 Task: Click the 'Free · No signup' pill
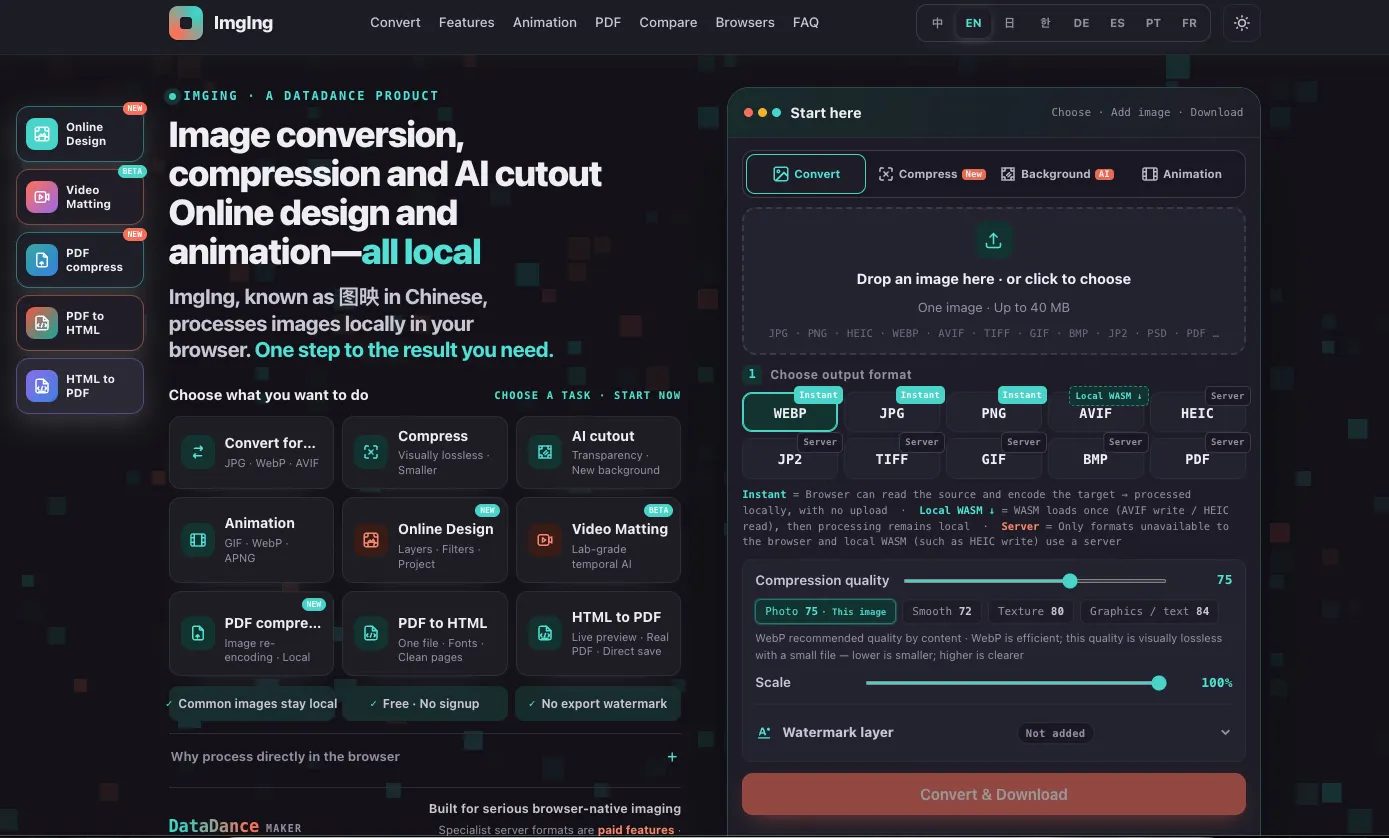coord(424,704)
